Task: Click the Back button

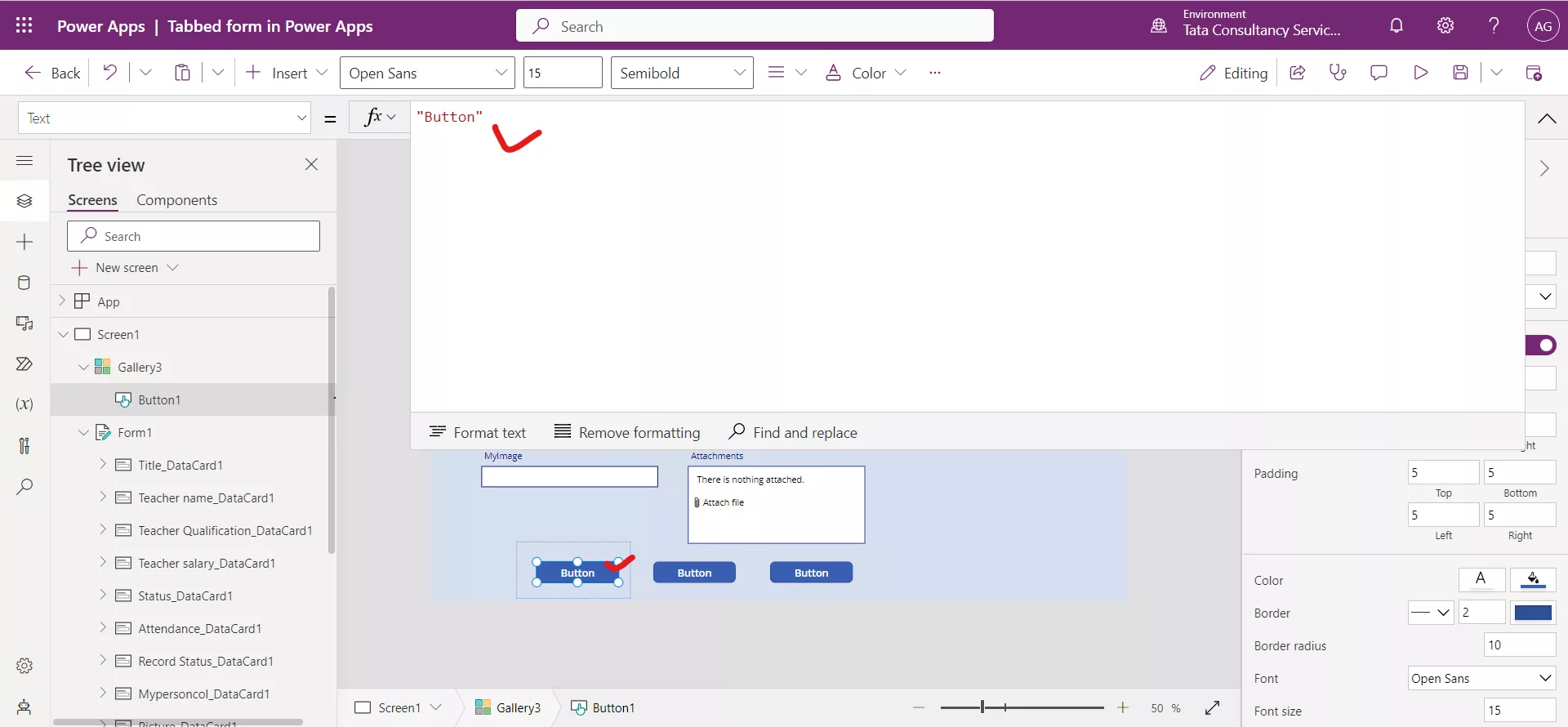Action: pos(52,73)
